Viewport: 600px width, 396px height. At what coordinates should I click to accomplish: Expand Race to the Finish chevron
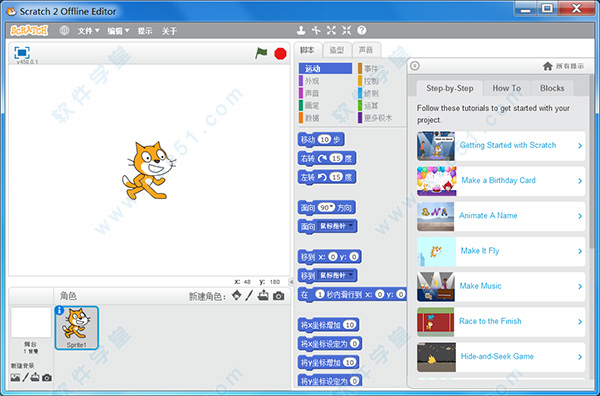[x=580, y=322]
